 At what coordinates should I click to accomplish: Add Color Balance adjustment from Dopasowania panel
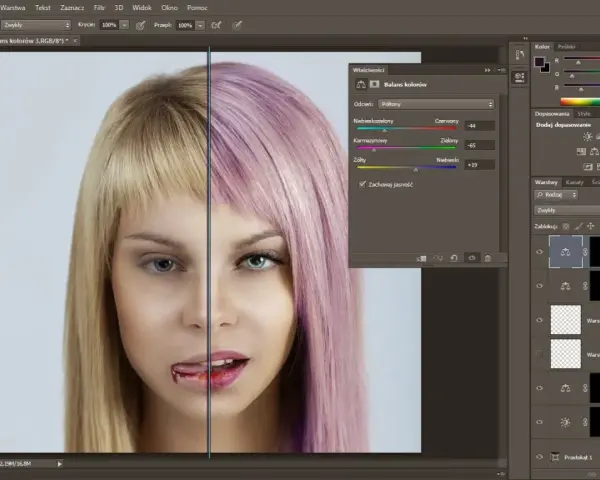pyautogui.click(x=594, y=152)
